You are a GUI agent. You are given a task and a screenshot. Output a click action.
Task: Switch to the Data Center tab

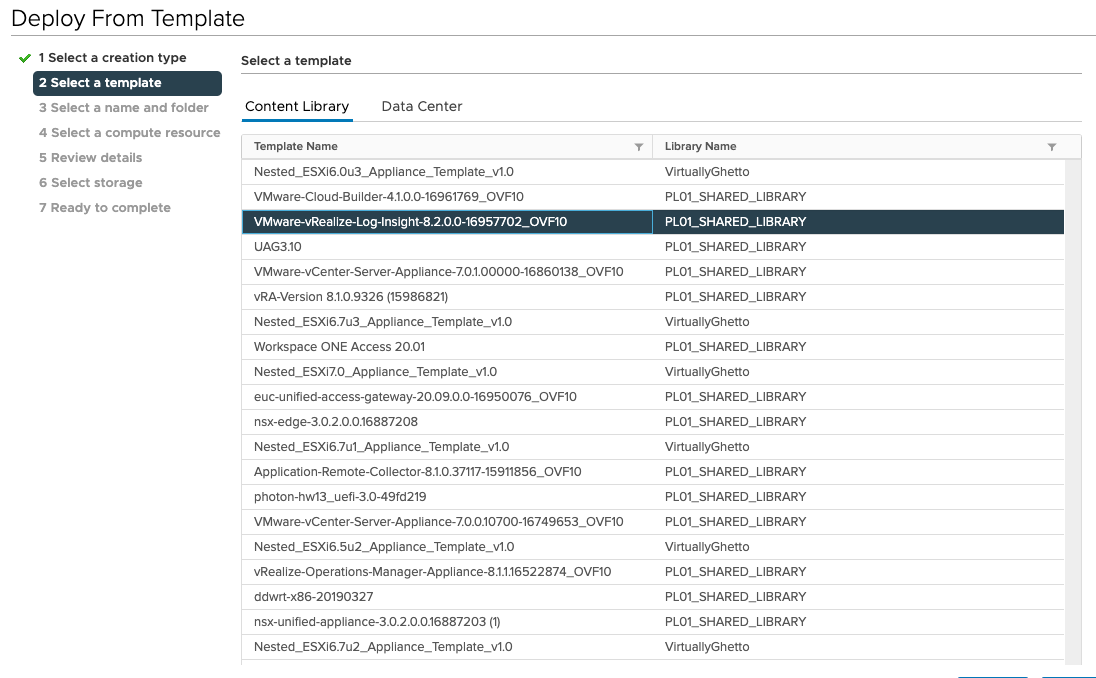click(421, 106)
